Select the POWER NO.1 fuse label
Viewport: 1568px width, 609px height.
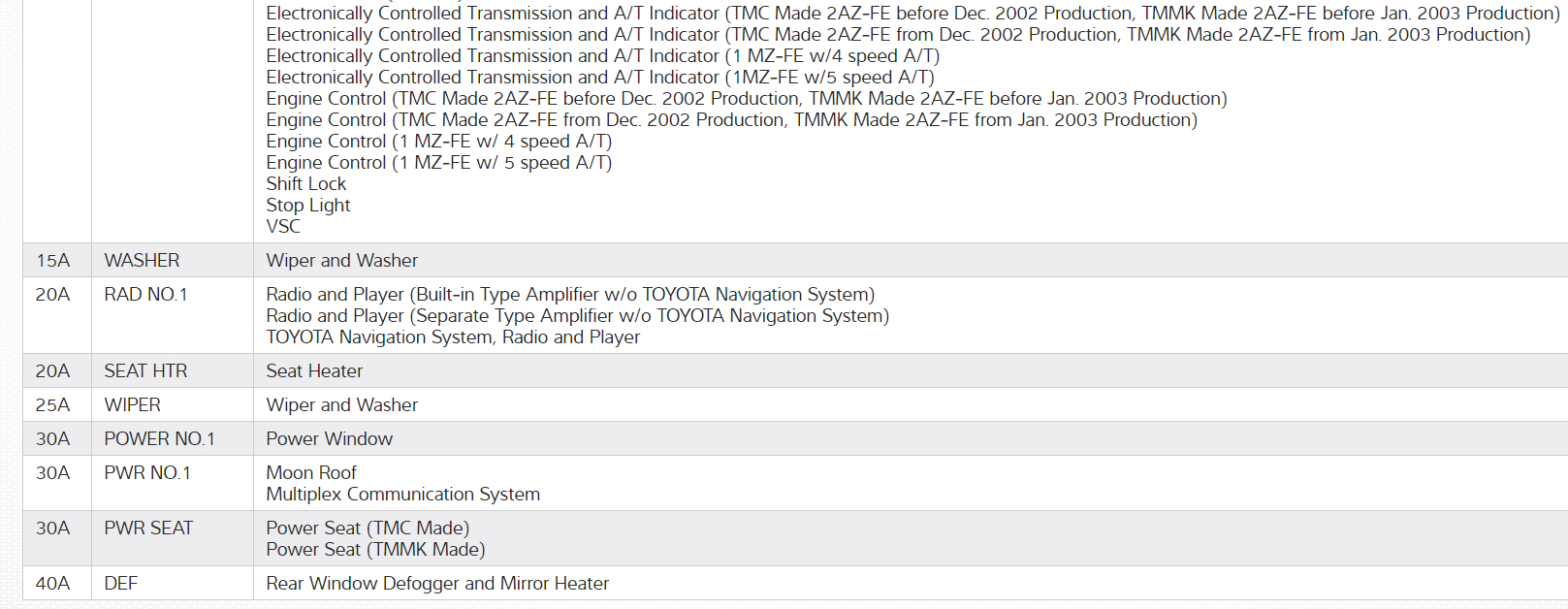coord(159,439)
